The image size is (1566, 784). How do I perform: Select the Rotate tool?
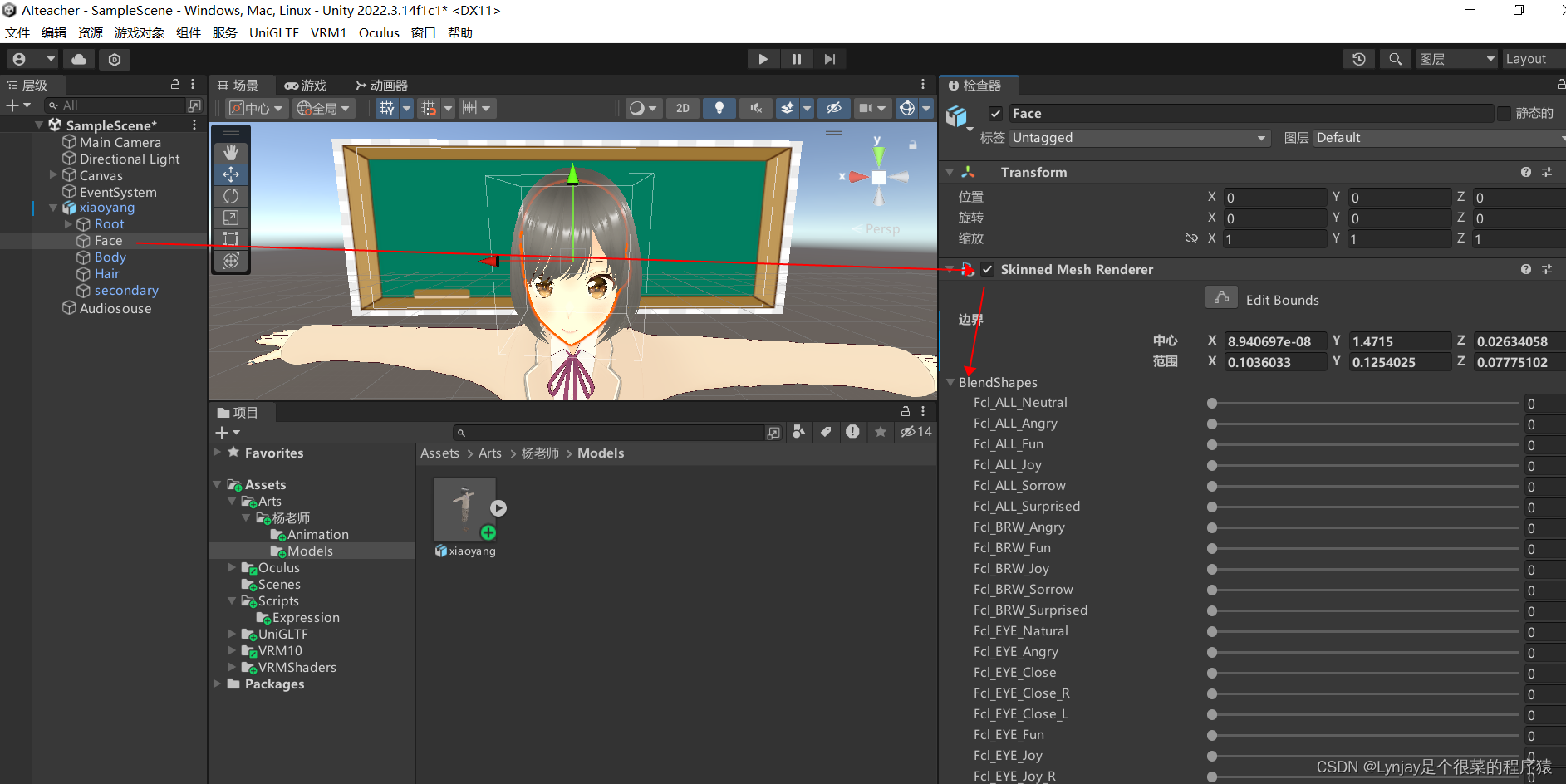(230, 196)
